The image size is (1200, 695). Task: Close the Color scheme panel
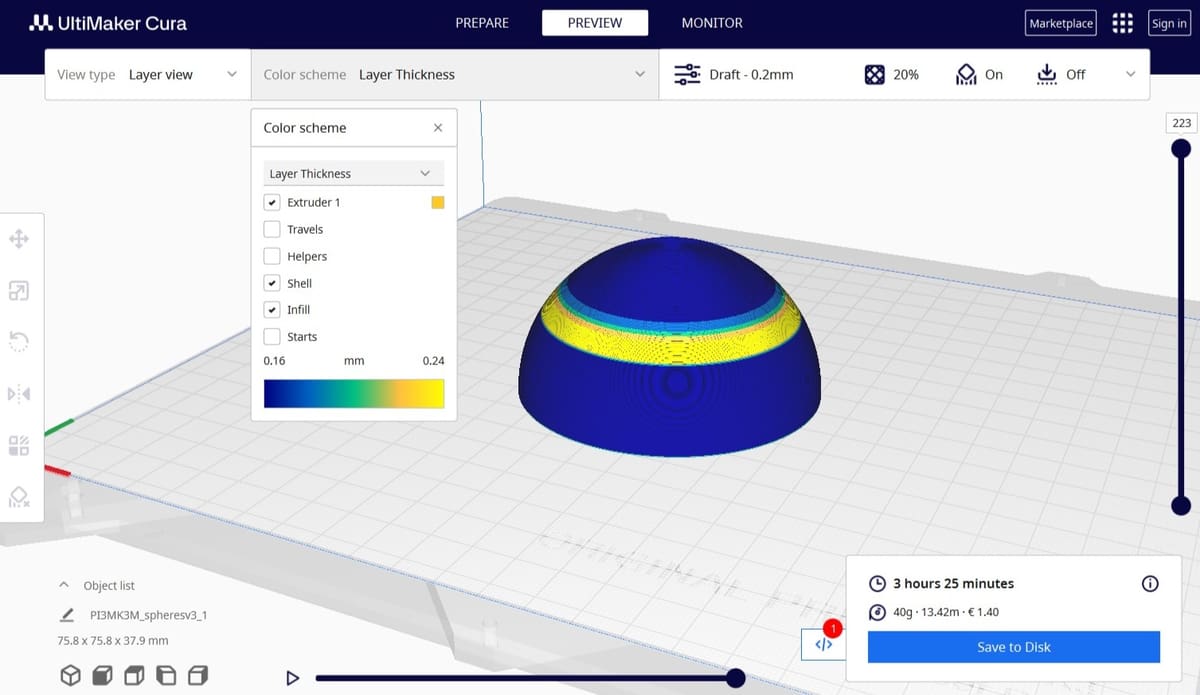[438, 128]
